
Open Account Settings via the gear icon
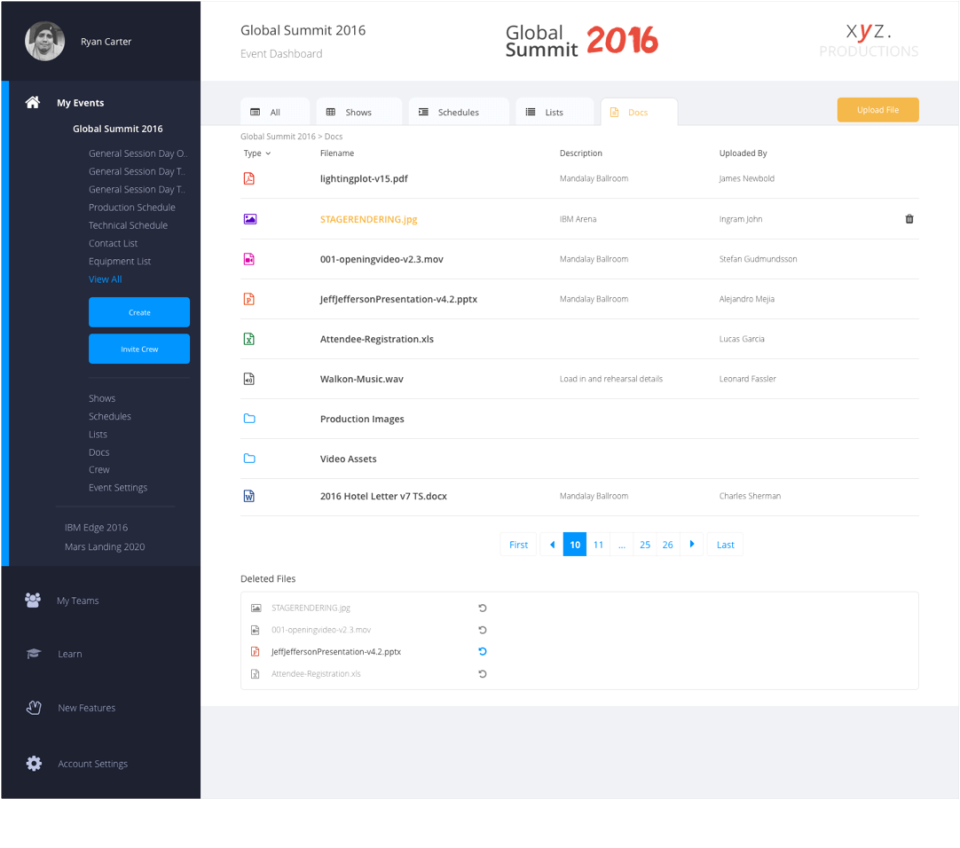33,763
